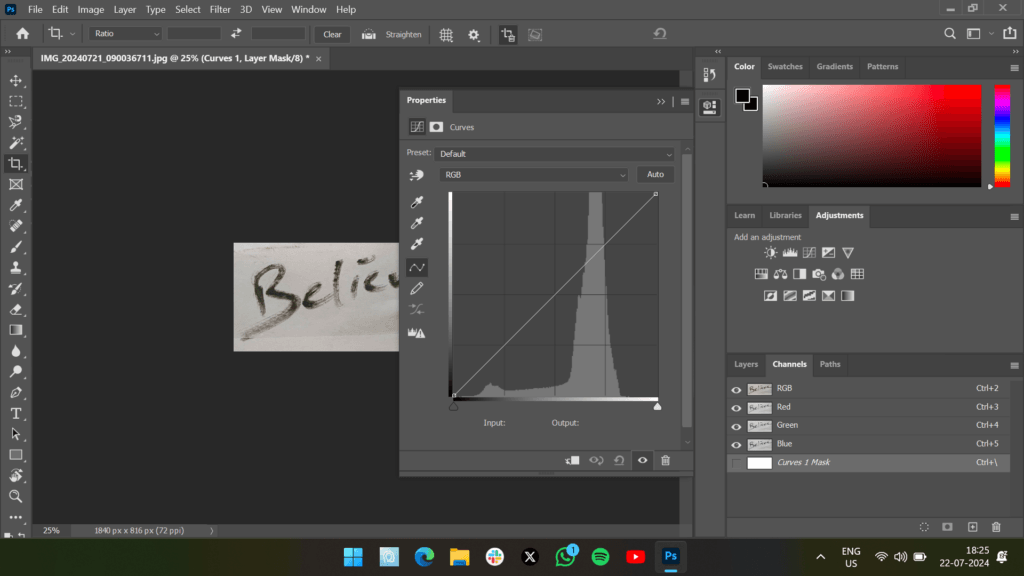The image size is (1024, 576).
Task: Switch to the Paths tab
Action: point(830,364)
